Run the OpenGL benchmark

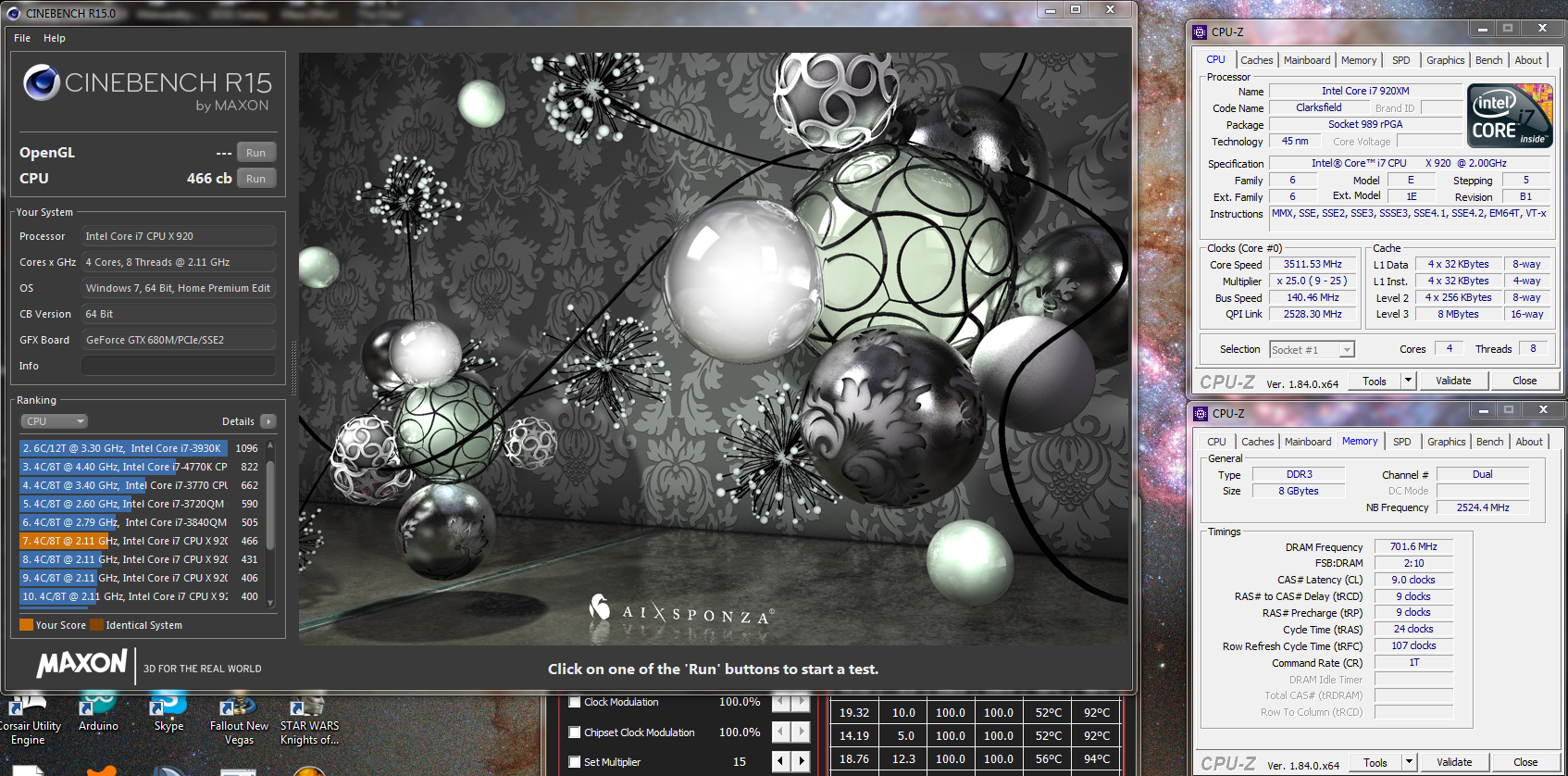coord(256,153)
